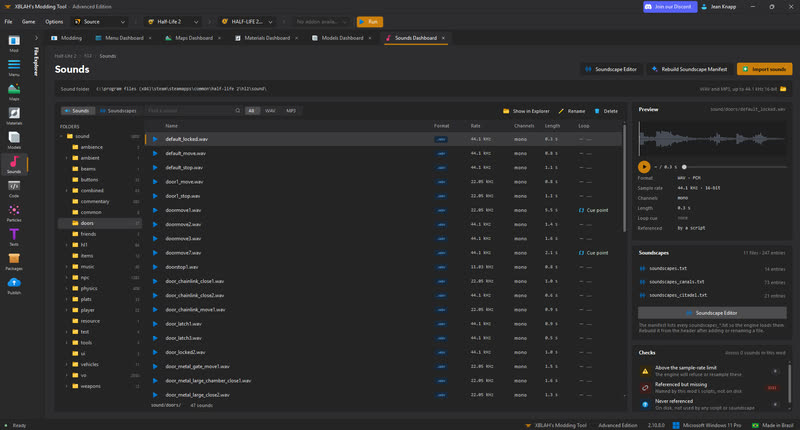Expand the weapons folder
Screen dimensions: 800x430
(67, 386)
